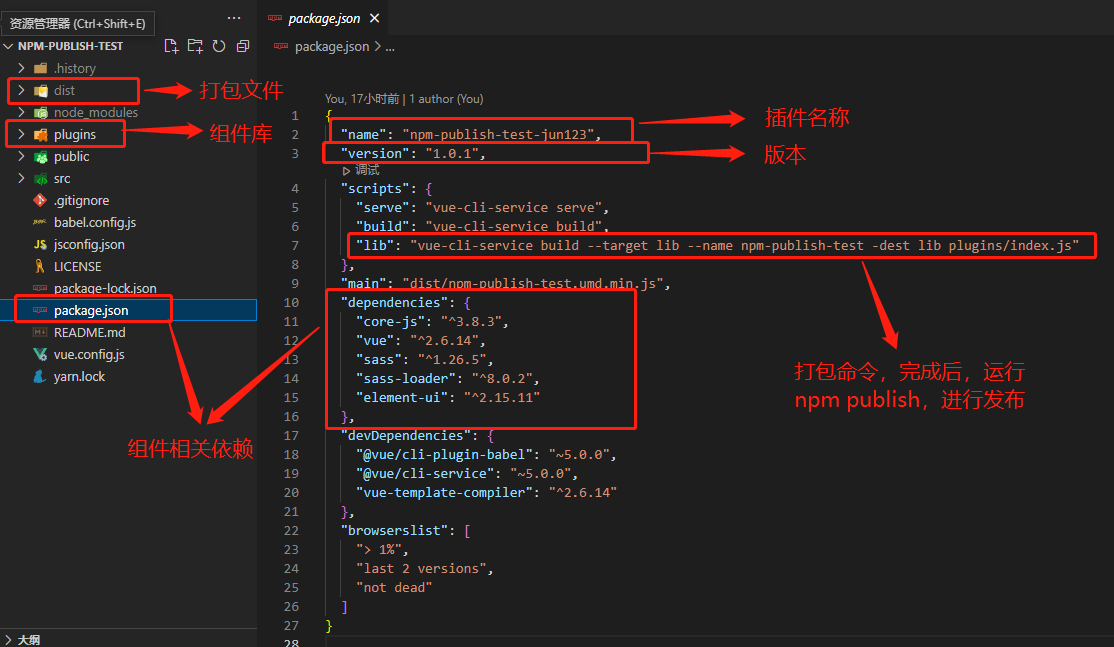Click the git icon beside .gitignore

(x=40, y=200)
